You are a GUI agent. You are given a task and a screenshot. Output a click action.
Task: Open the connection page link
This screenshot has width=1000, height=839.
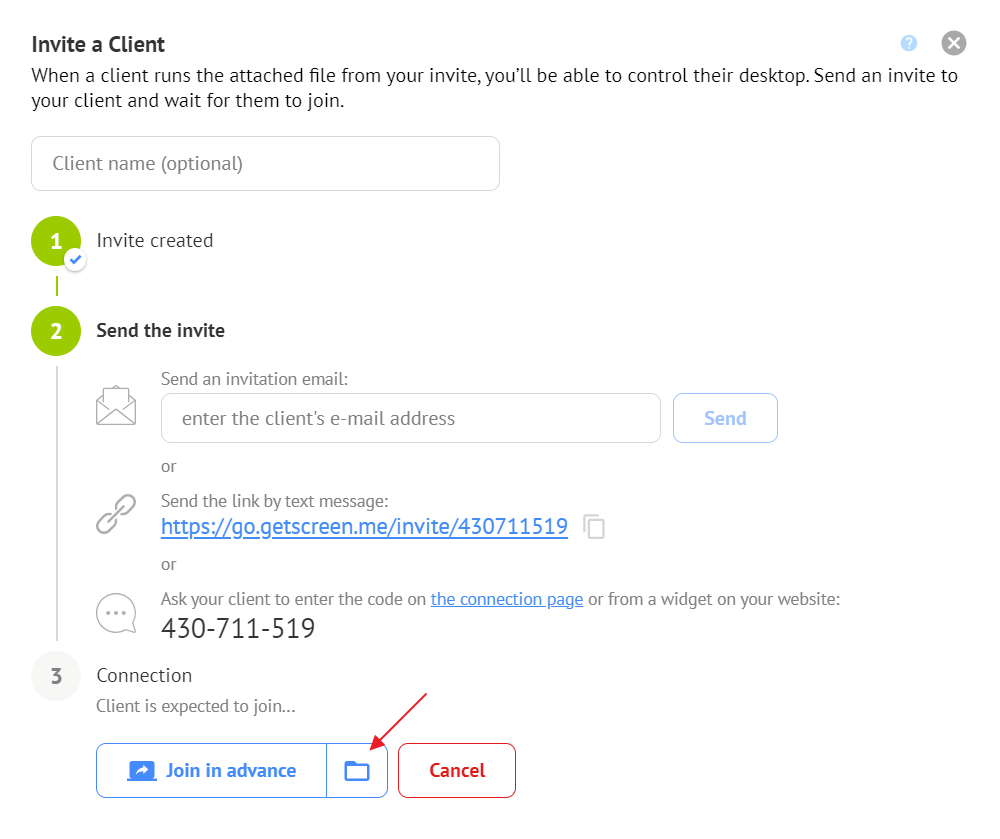[x=506, y=599]
